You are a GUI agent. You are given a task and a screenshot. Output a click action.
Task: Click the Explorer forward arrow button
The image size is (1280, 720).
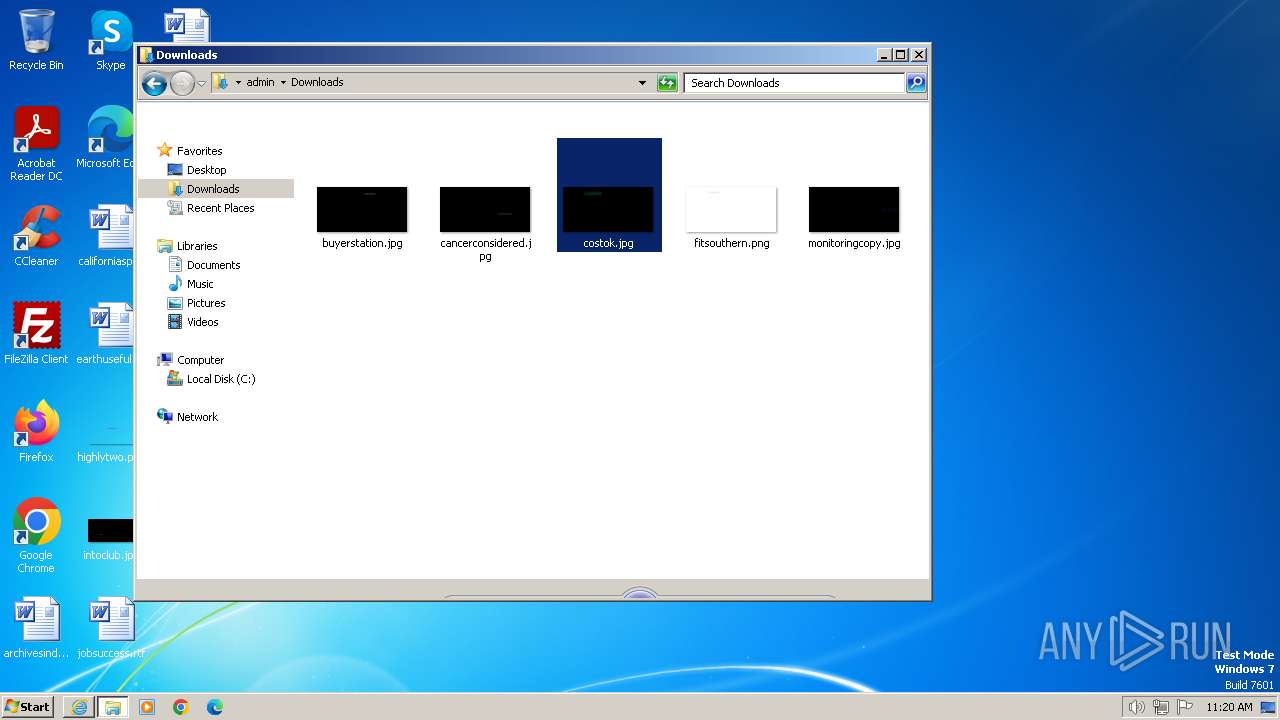(182, 83)
